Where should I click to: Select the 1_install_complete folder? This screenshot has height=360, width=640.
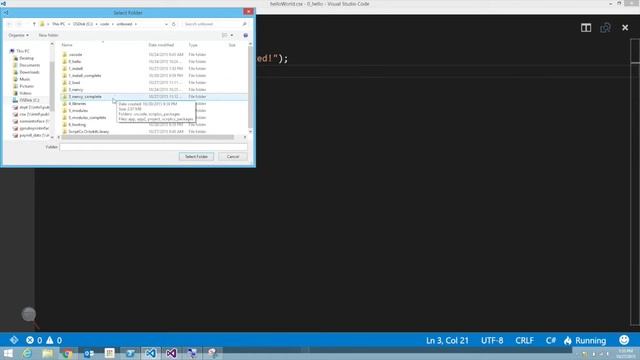(85, 76)
